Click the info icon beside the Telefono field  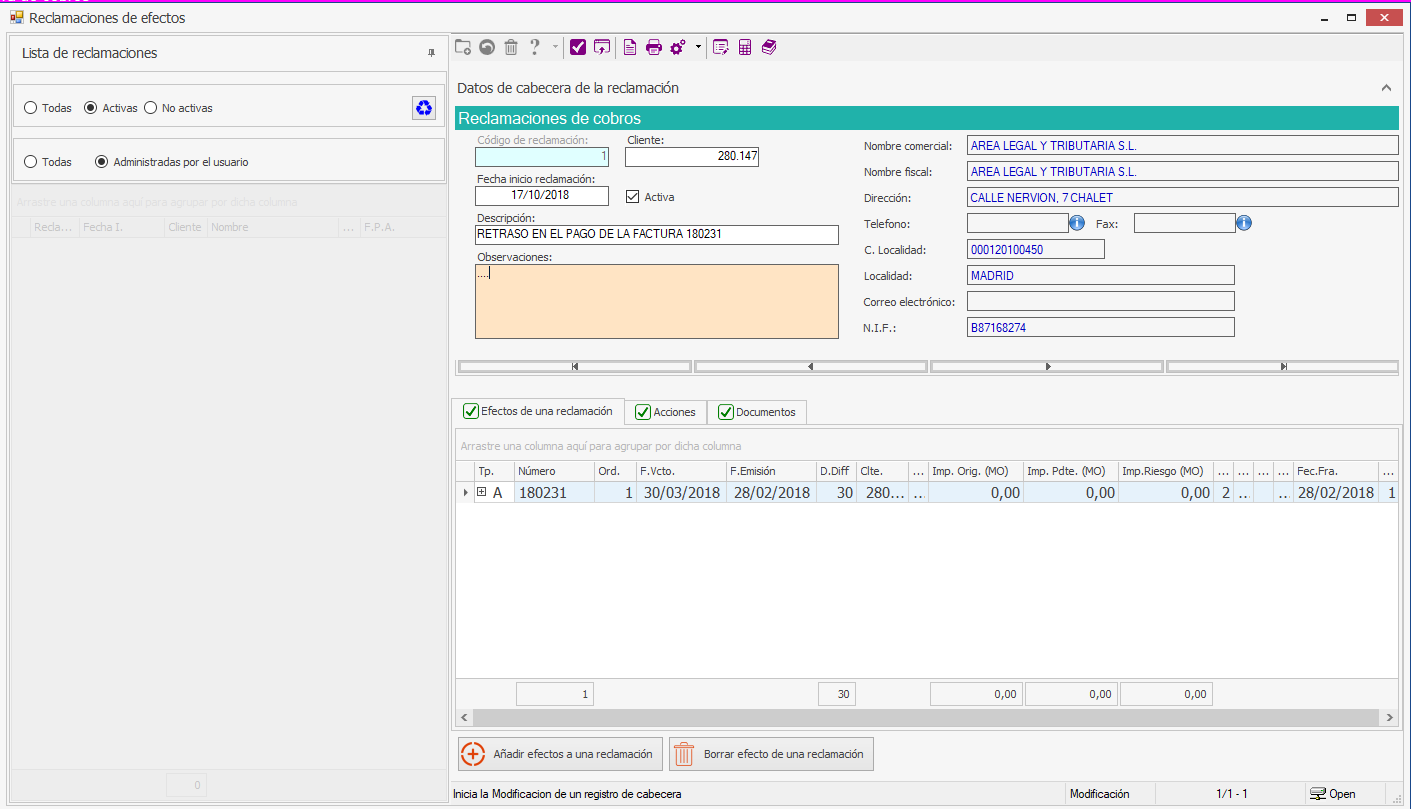pyautogui.click(x=1077, y=223)
